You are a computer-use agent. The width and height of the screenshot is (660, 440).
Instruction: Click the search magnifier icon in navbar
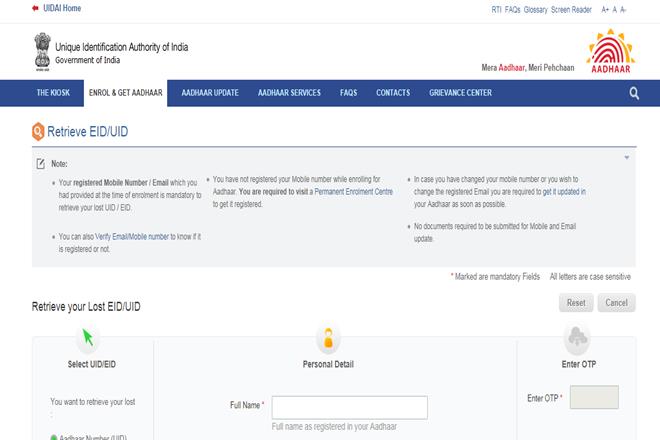point(634,93)
